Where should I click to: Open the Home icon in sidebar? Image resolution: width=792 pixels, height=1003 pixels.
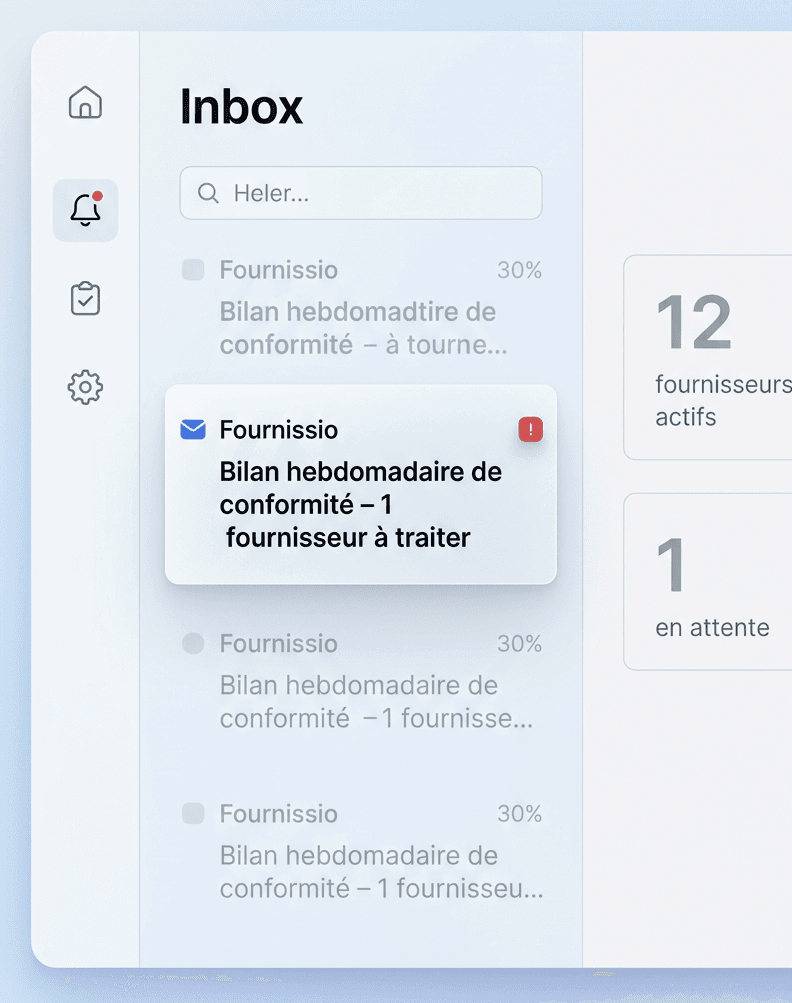point(85,102)
